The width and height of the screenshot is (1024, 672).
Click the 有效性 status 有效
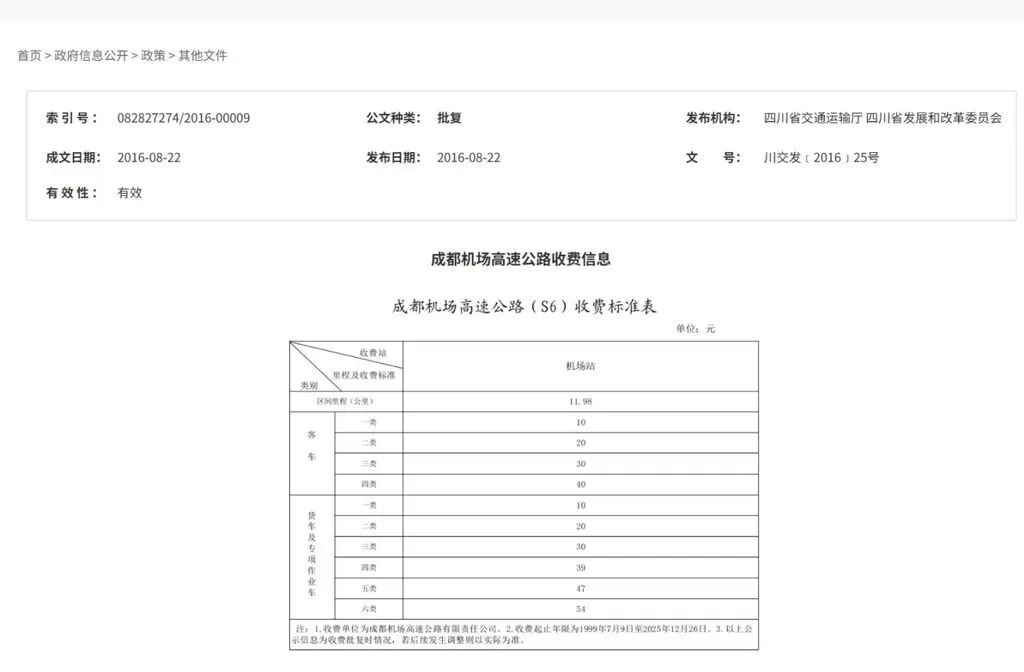(128, 192)
